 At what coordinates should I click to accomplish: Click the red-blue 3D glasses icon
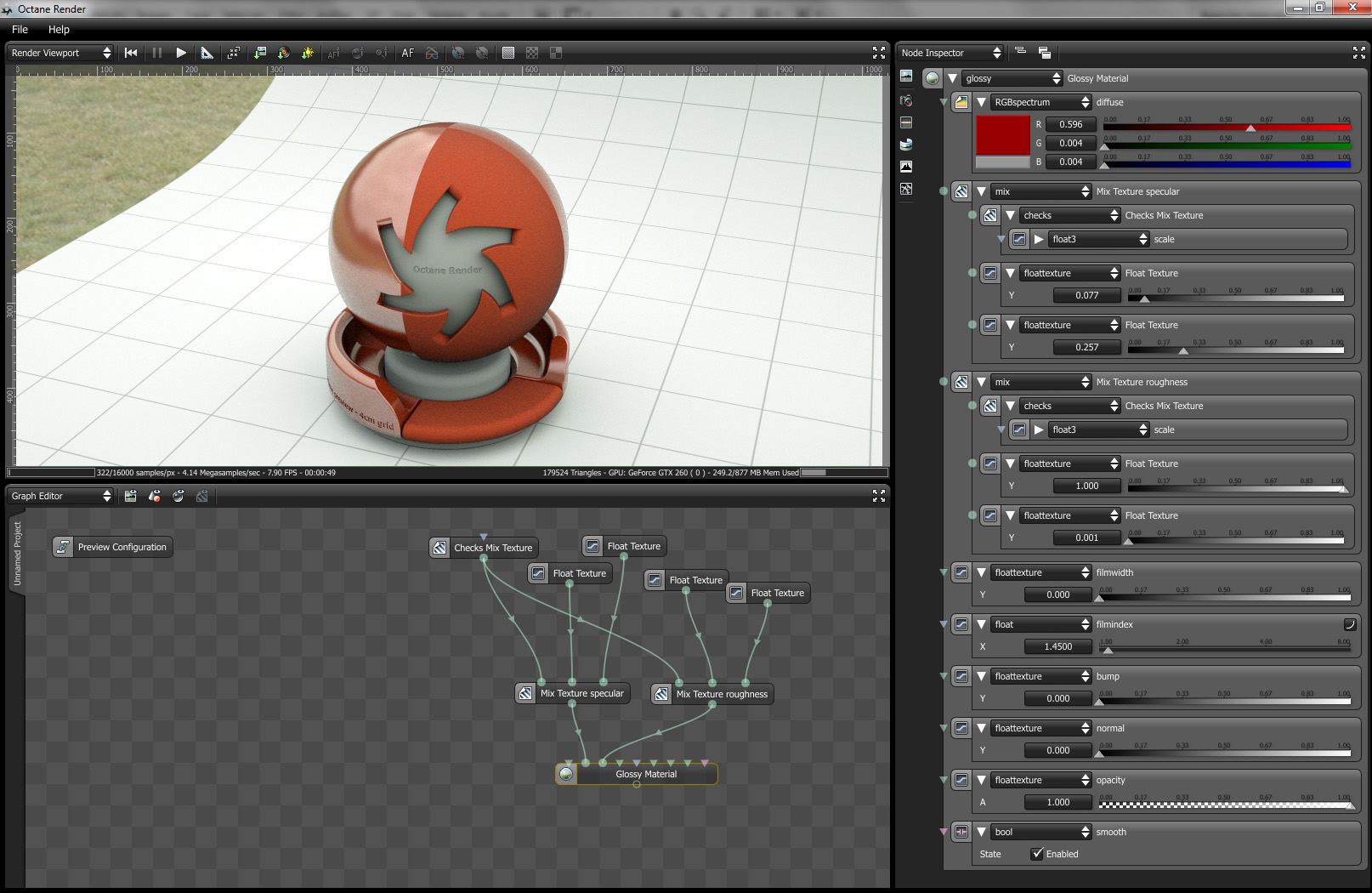432,53
